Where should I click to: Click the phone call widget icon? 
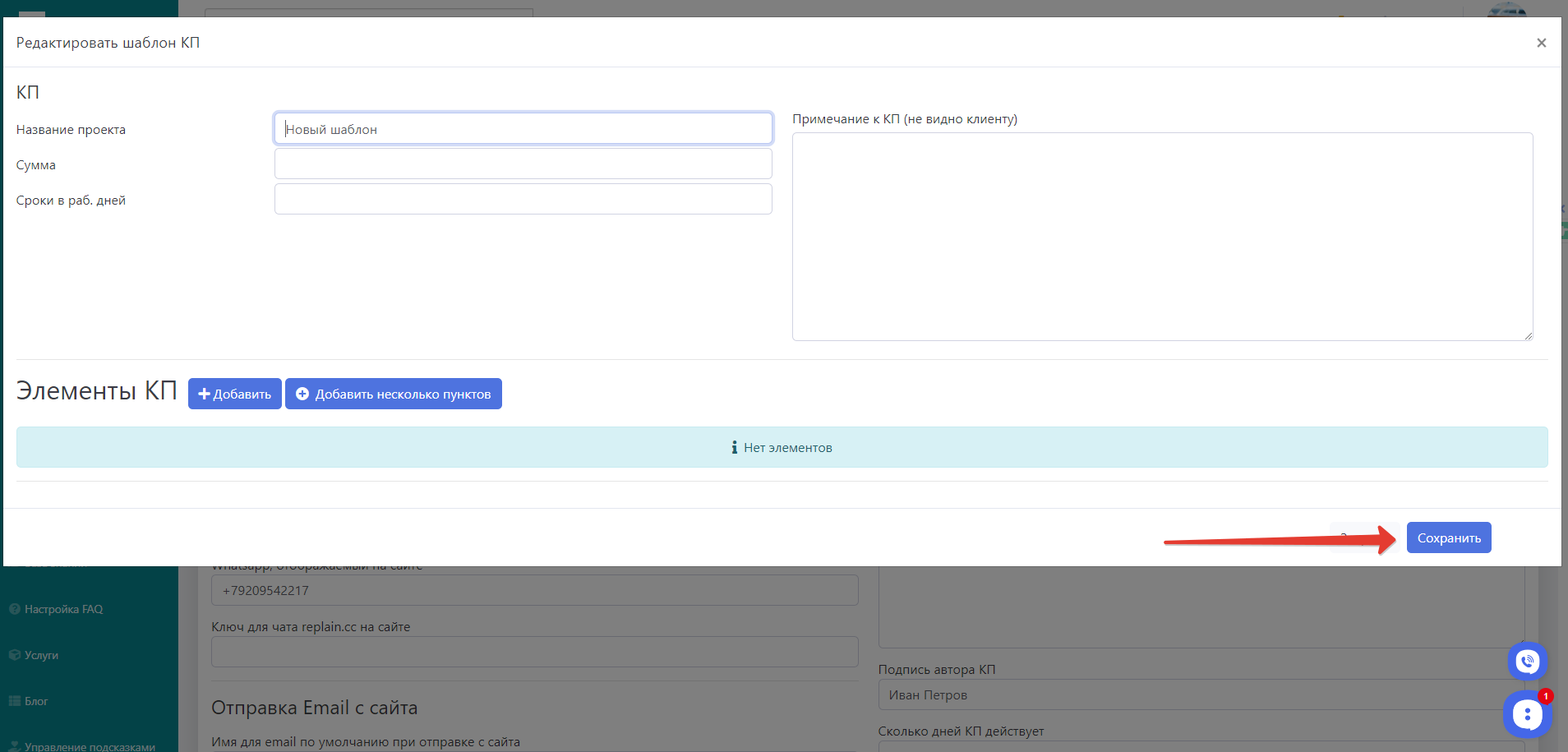pyautogui.click(x=1527, y=661)
